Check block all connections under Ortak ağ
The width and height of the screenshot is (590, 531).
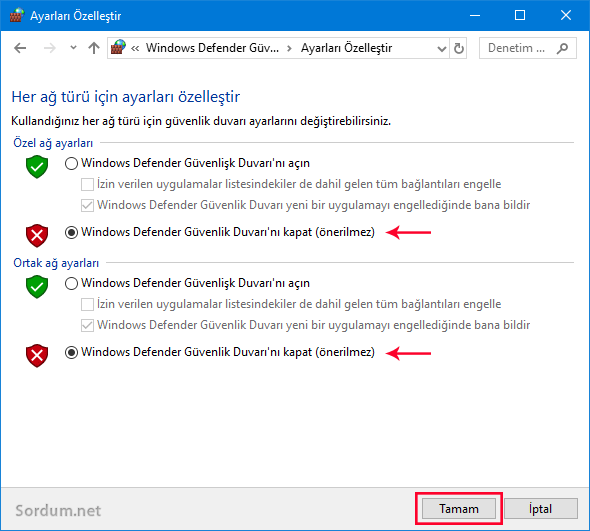pyautogui.click(x=87, y=304)
